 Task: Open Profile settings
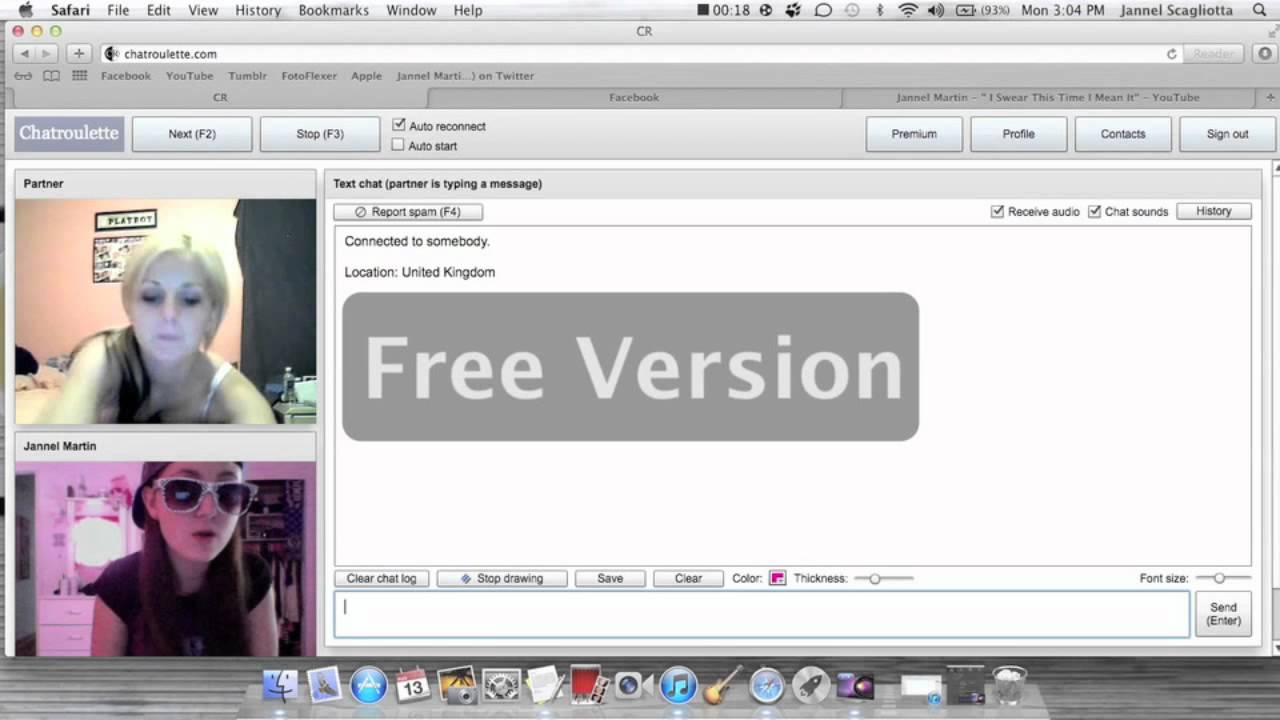[1018, 134]
